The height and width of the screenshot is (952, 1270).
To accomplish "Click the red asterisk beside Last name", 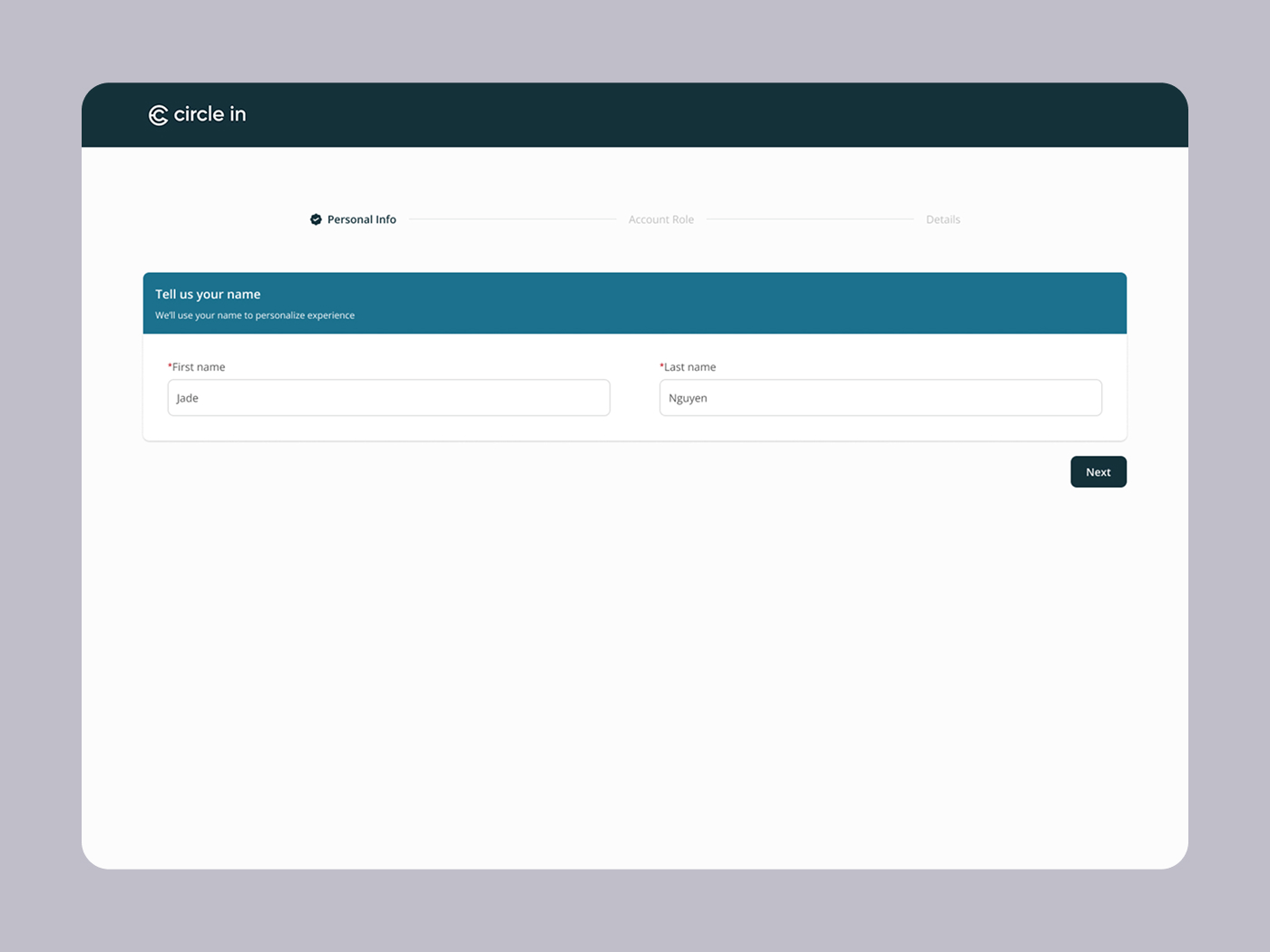I will [x=661, y=366].
